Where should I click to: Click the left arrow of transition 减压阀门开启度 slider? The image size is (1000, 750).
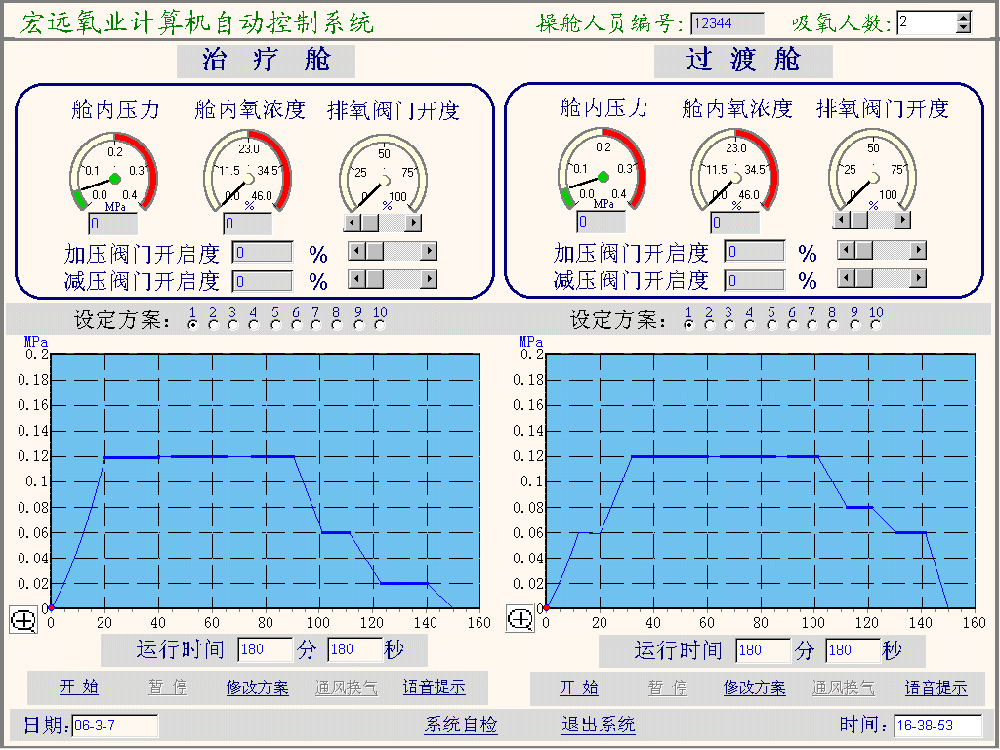(x=846, y=277)
